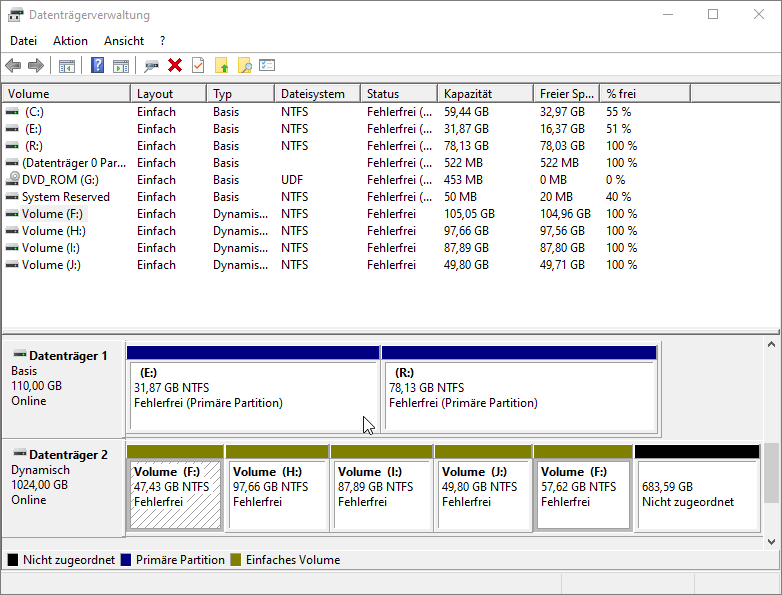Screen dimensions: 782x595
Task: Click the back arrow toolbar icon
Action: pyautogui.click(x=13, y=65)
